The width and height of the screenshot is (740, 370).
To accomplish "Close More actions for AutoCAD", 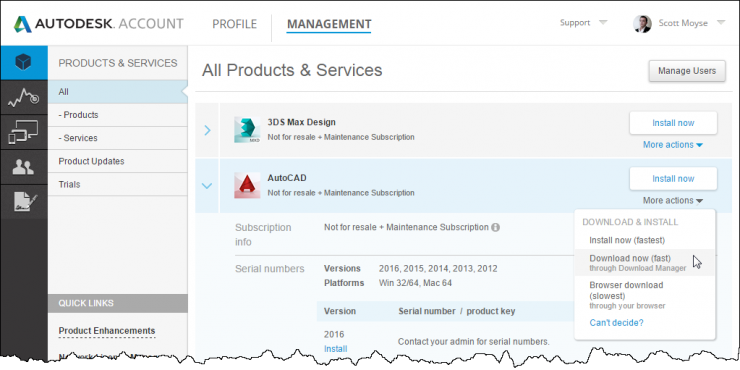I will coord(673,201).
